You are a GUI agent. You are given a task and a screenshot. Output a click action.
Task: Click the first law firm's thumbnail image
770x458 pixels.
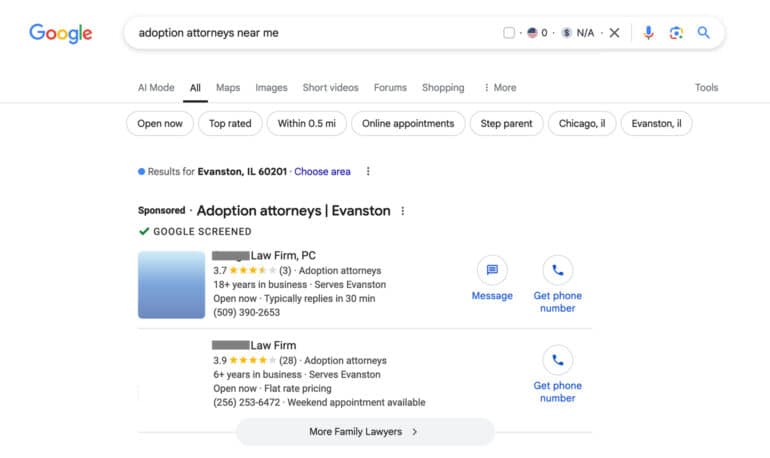click(171, 285)
